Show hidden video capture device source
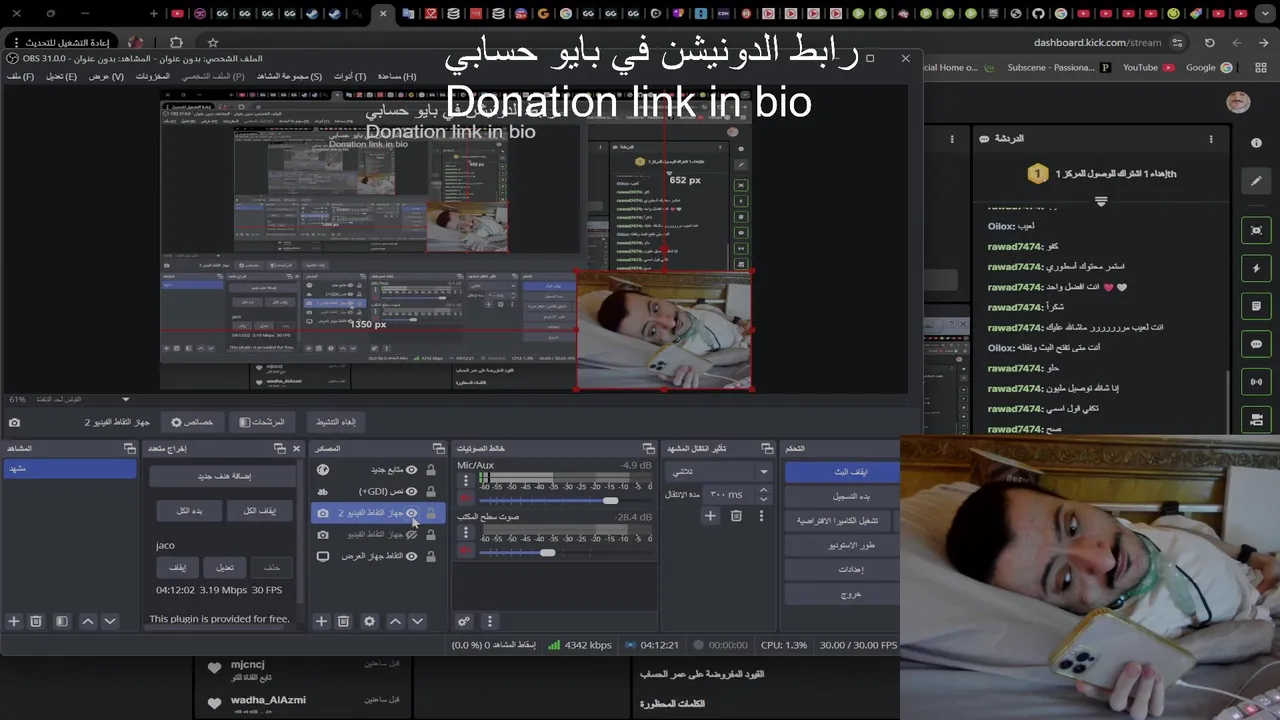Image resolution: width=1280 pixels, height=720 pixels. click(x=411, y=534)
